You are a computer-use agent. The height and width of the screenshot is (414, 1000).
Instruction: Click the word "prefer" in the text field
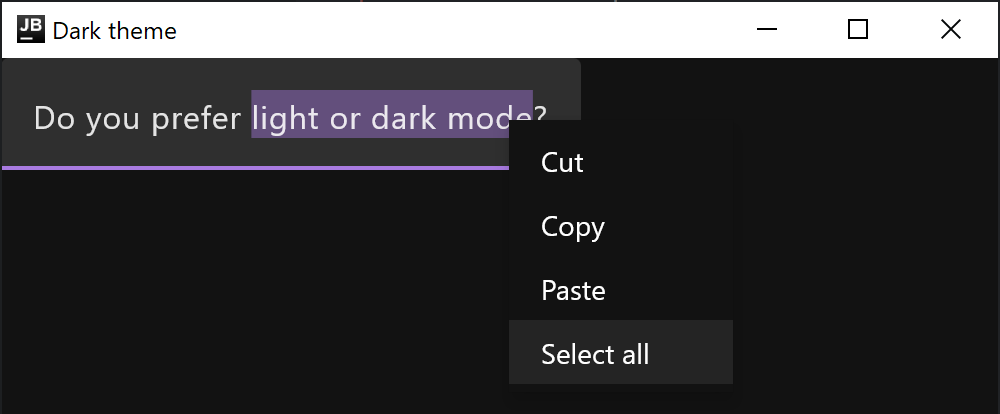[196, 119]
